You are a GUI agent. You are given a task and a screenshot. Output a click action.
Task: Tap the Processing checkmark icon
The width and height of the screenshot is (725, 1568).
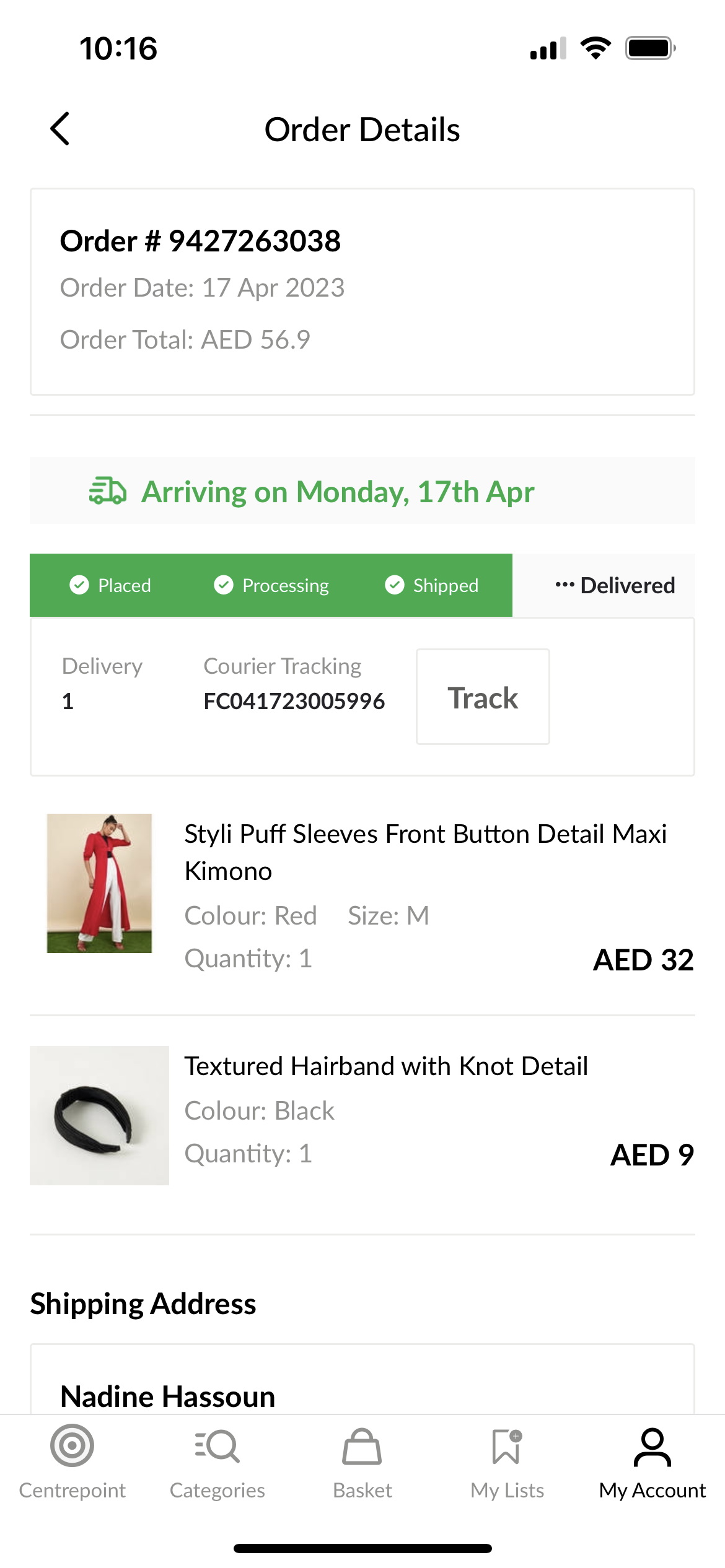point(224,585)
